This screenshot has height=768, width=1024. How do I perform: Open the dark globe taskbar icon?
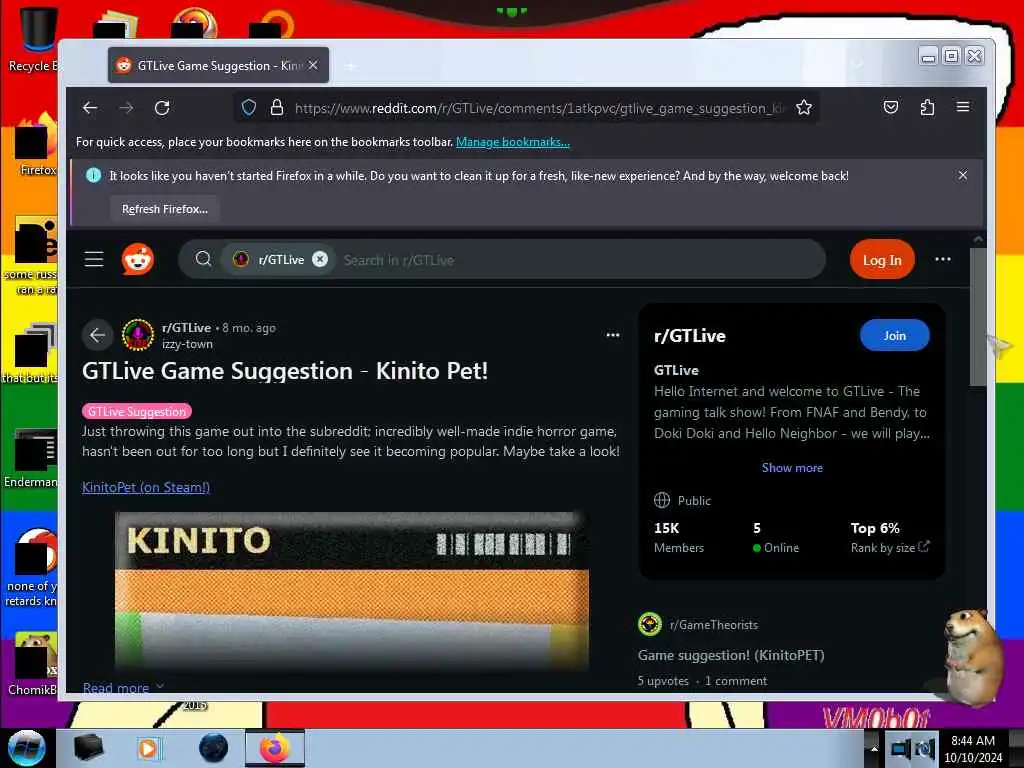point(213,748)
